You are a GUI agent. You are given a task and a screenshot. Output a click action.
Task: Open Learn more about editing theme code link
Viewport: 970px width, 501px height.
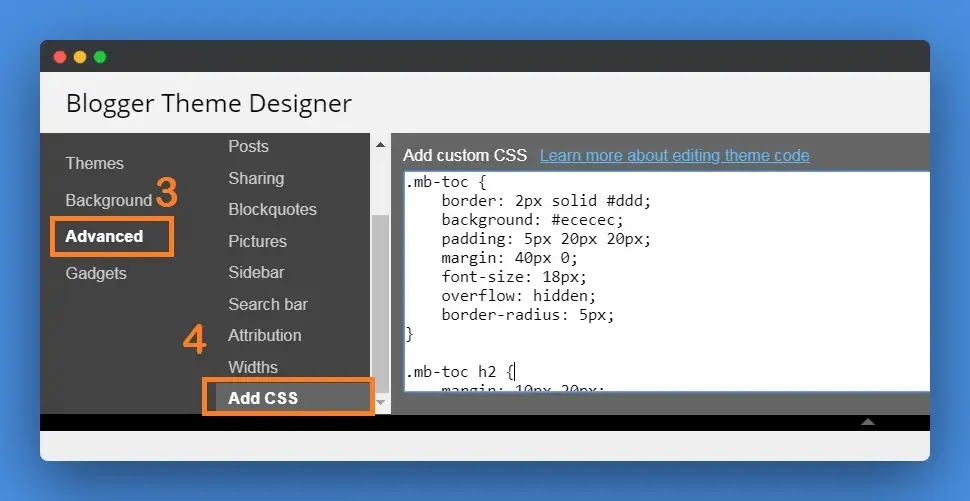coord(674,155)
